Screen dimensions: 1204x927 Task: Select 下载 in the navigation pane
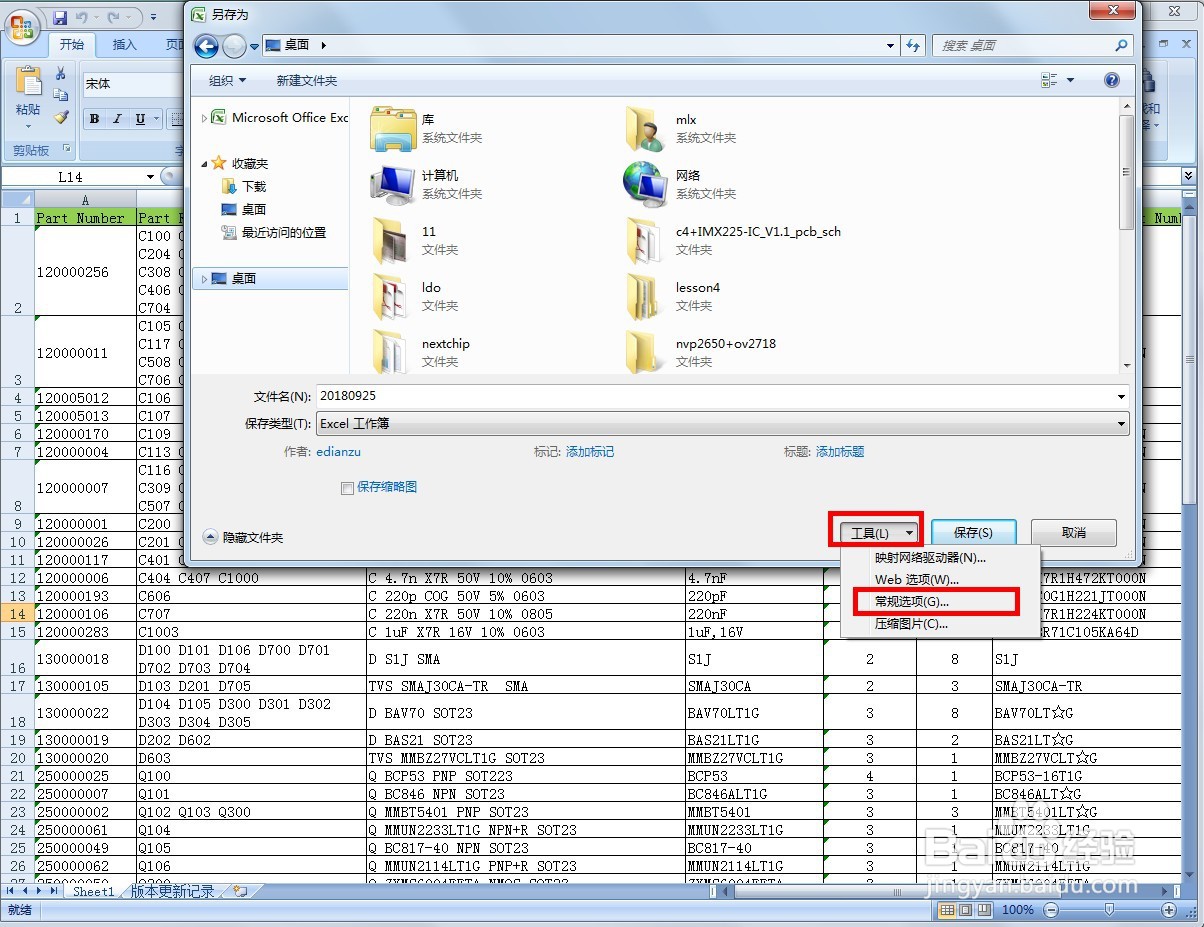[x=254, y=186]
